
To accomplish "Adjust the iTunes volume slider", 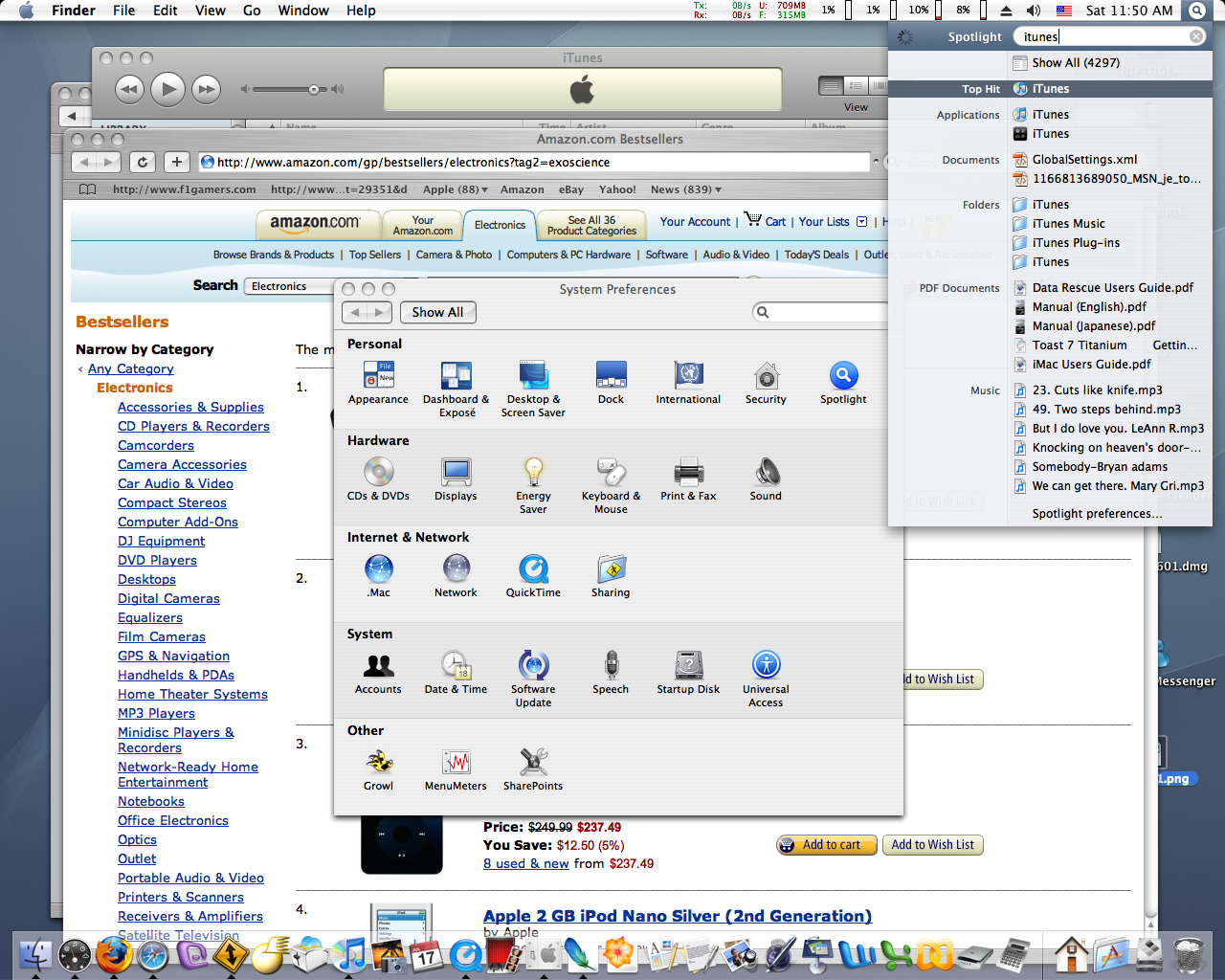I will tap(313, 89).
